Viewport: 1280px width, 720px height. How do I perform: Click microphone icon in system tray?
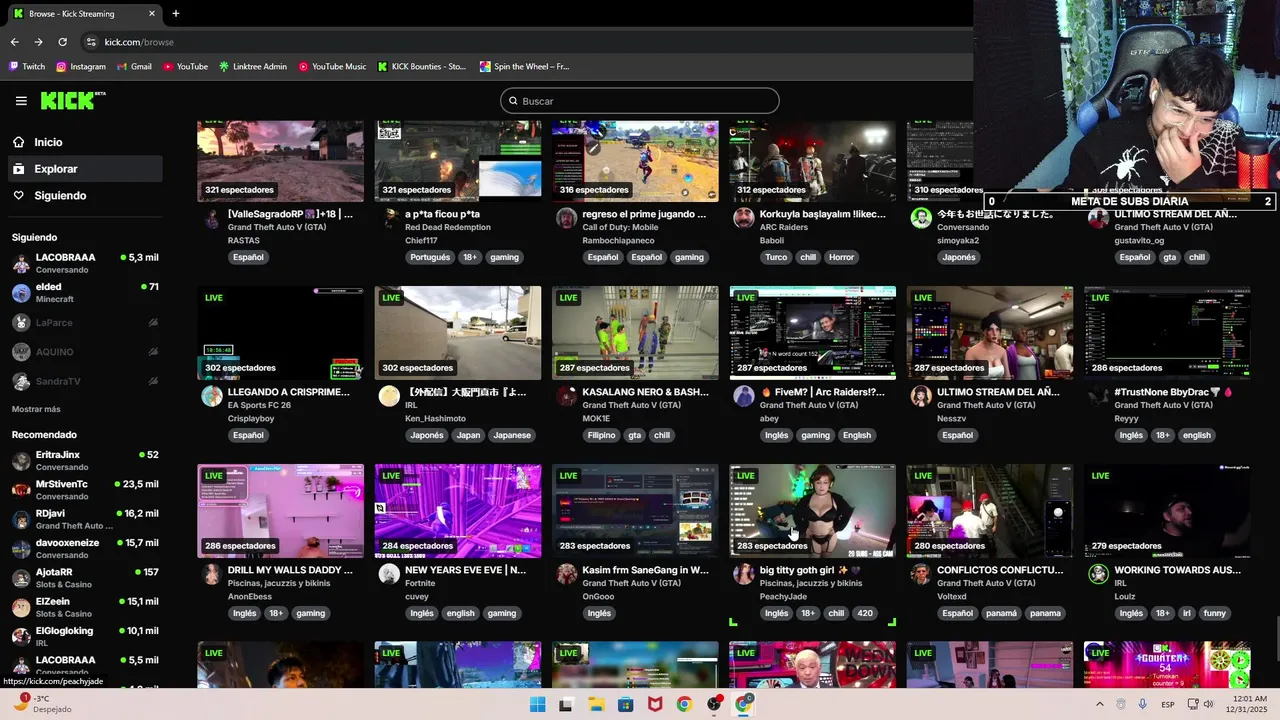click(x=1142, y=704)
